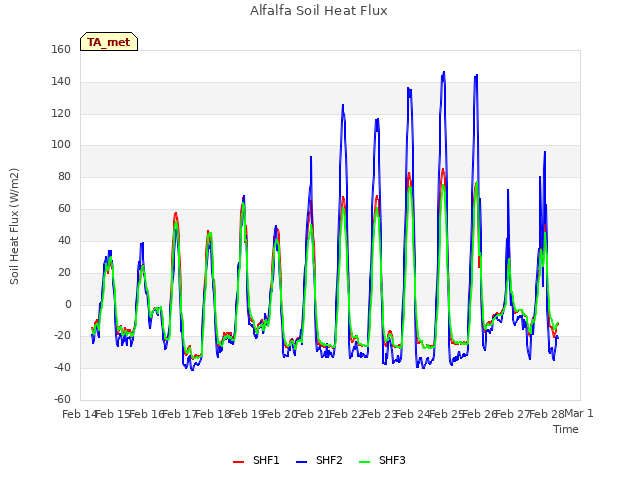Click the green SHF3 legend color marker
This screenshot has height=480, width=640.
pos(364,462)
